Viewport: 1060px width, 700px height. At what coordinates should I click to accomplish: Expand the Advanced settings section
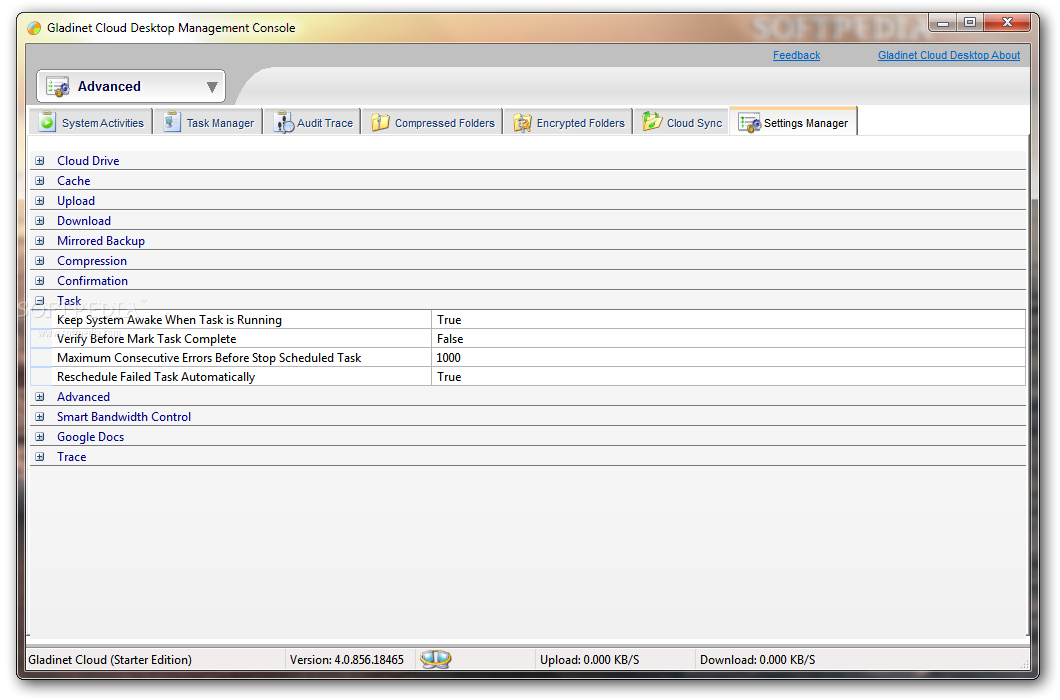coord(40,397)
